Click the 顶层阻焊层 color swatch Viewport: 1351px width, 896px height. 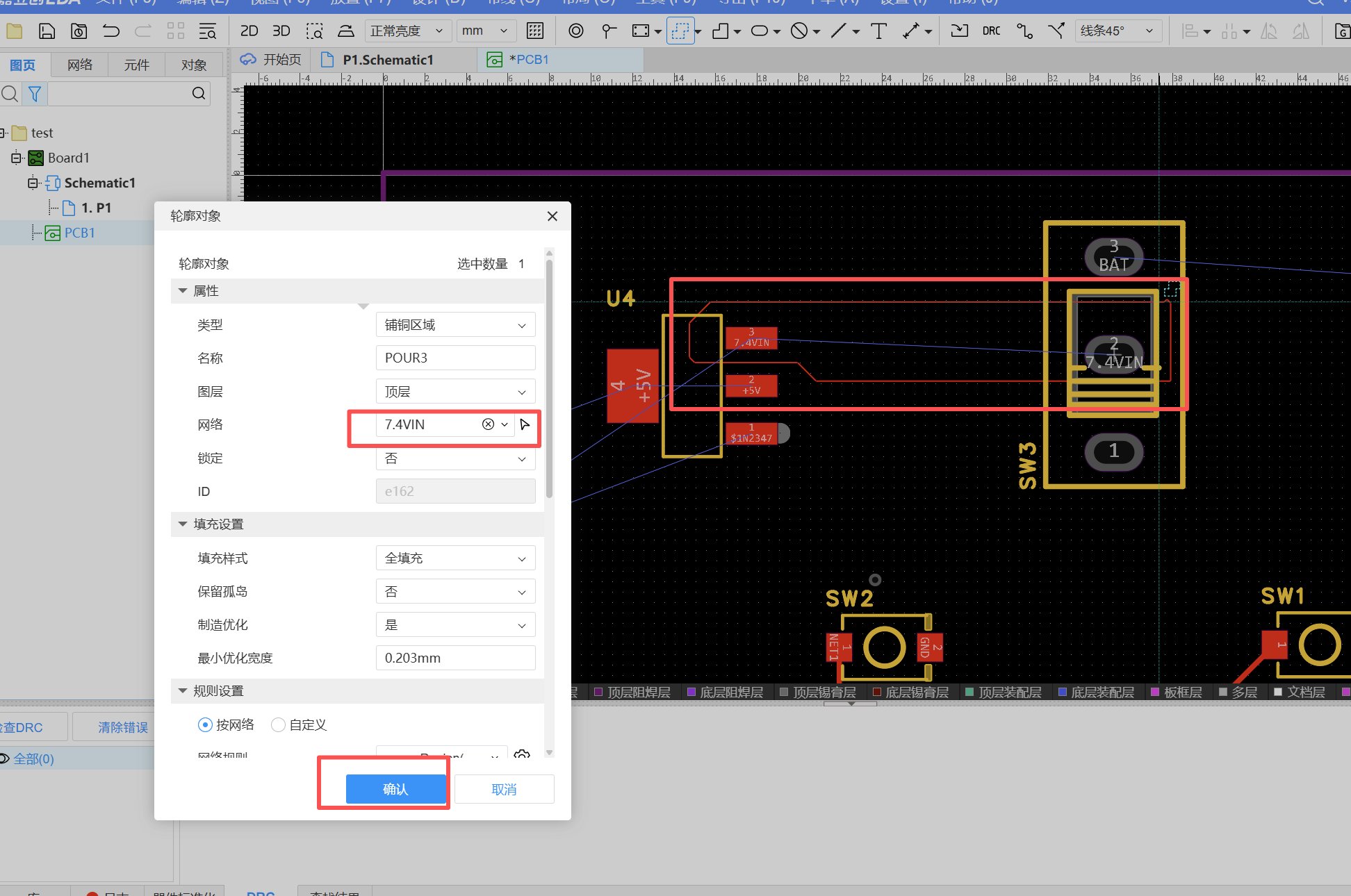coord(598,692)
